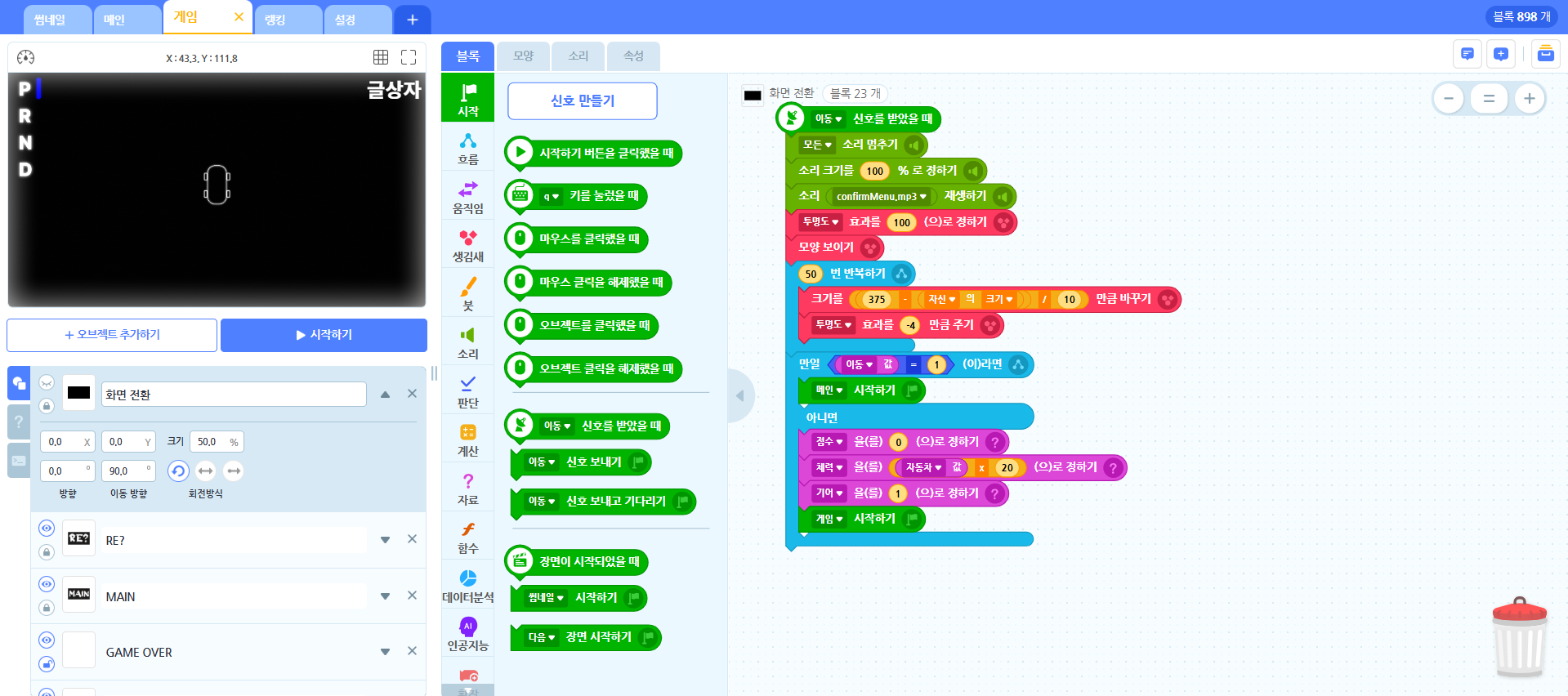Viewport: 1568px width, 696px height.
Task: Open the 붓 (brush) block category
Action: (x=467, y=294)
